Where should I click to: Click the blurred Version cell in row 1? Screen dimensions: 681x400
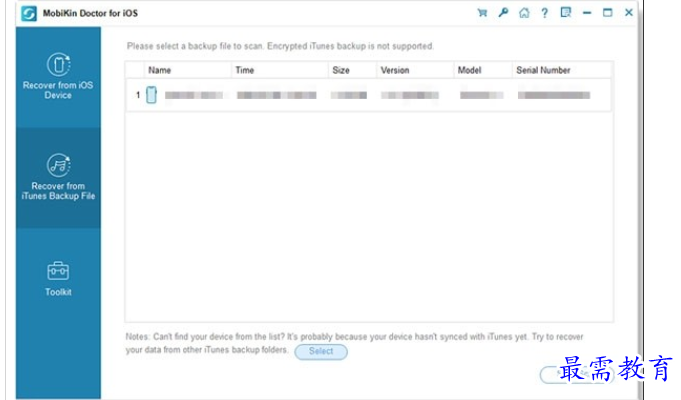(410, 95)
